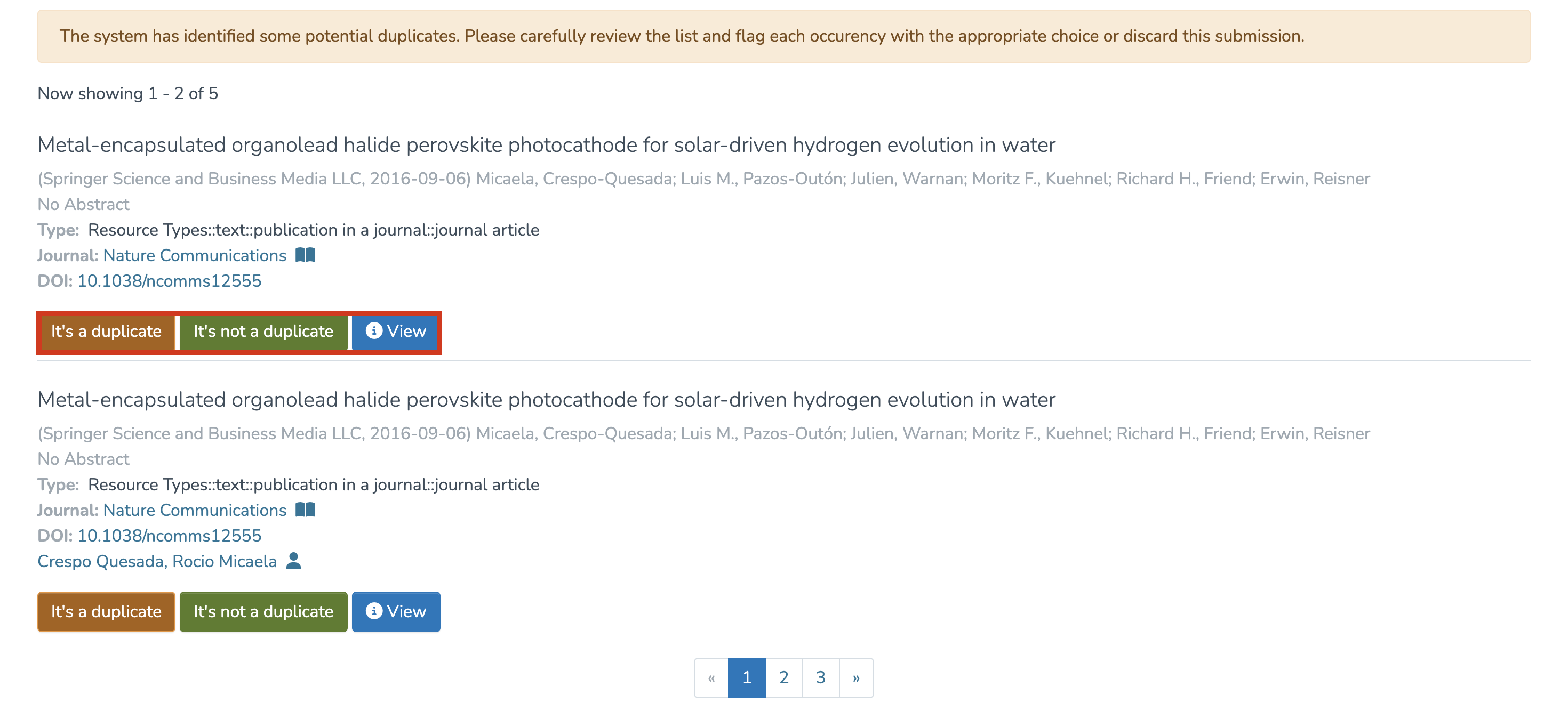This screenshot has width=1568, height=703.
Task: Click person icon beside Crespo Quesada, Rocio Micaela
Action: [293, 561]
